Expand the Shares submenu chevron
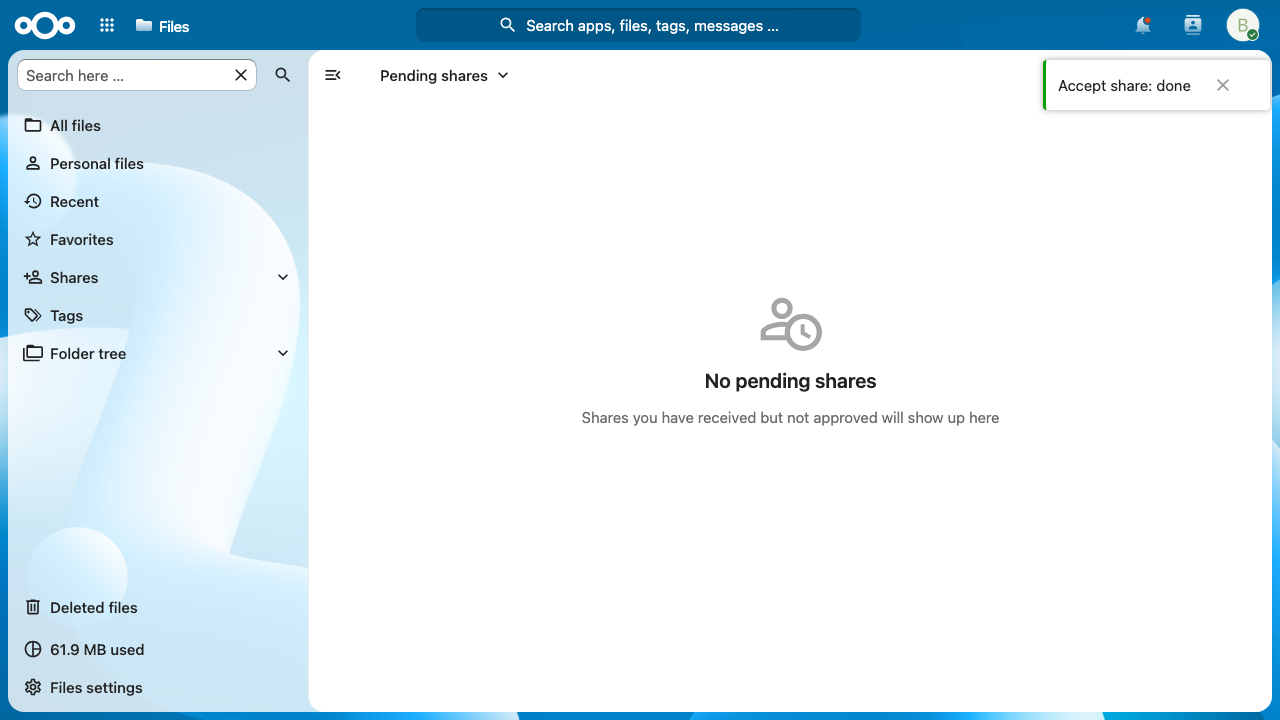The image size is (1280, 720). click(x=283, y=277)
